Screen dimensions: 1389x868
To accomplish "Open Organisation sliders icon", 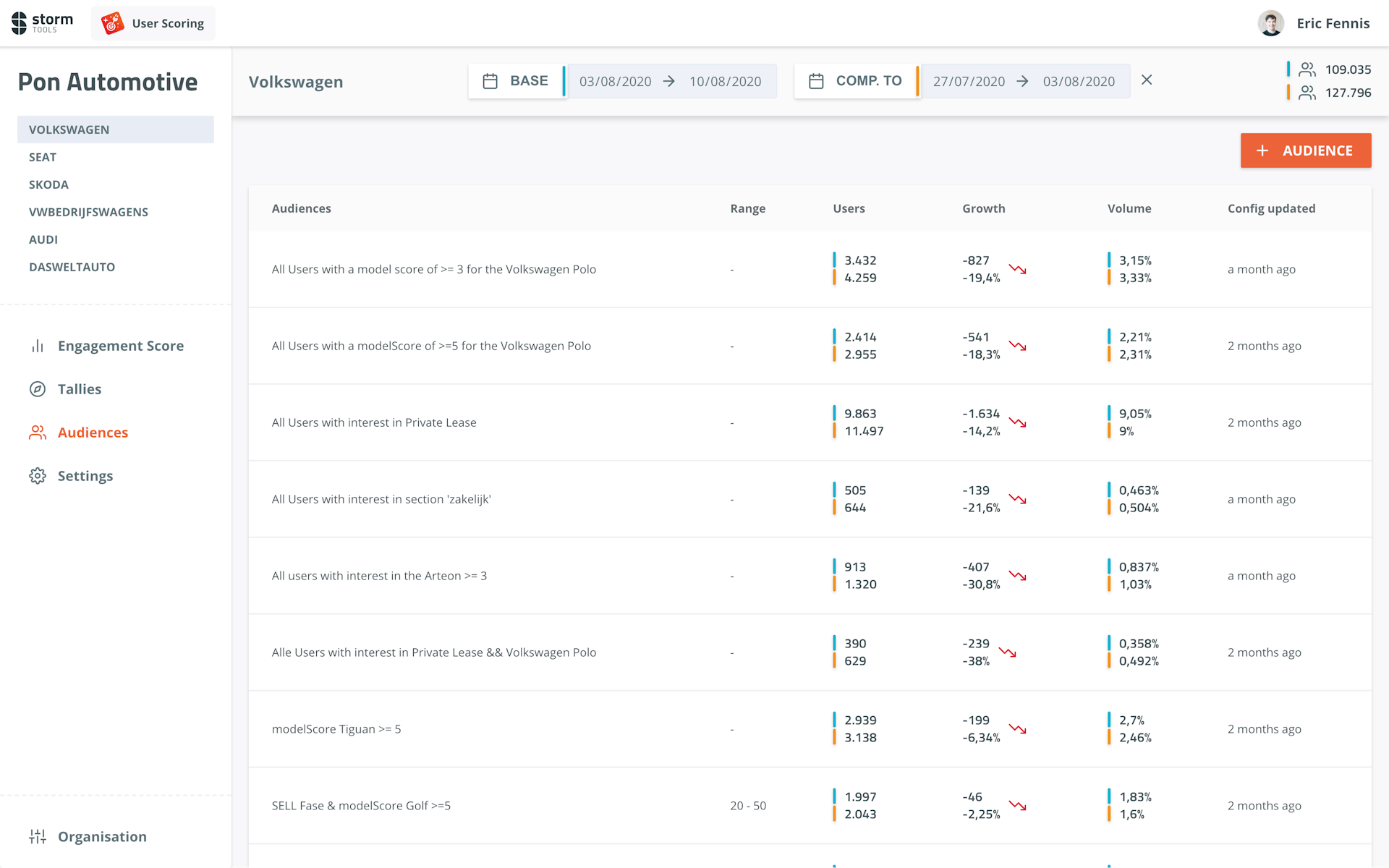I will [38, 837].
